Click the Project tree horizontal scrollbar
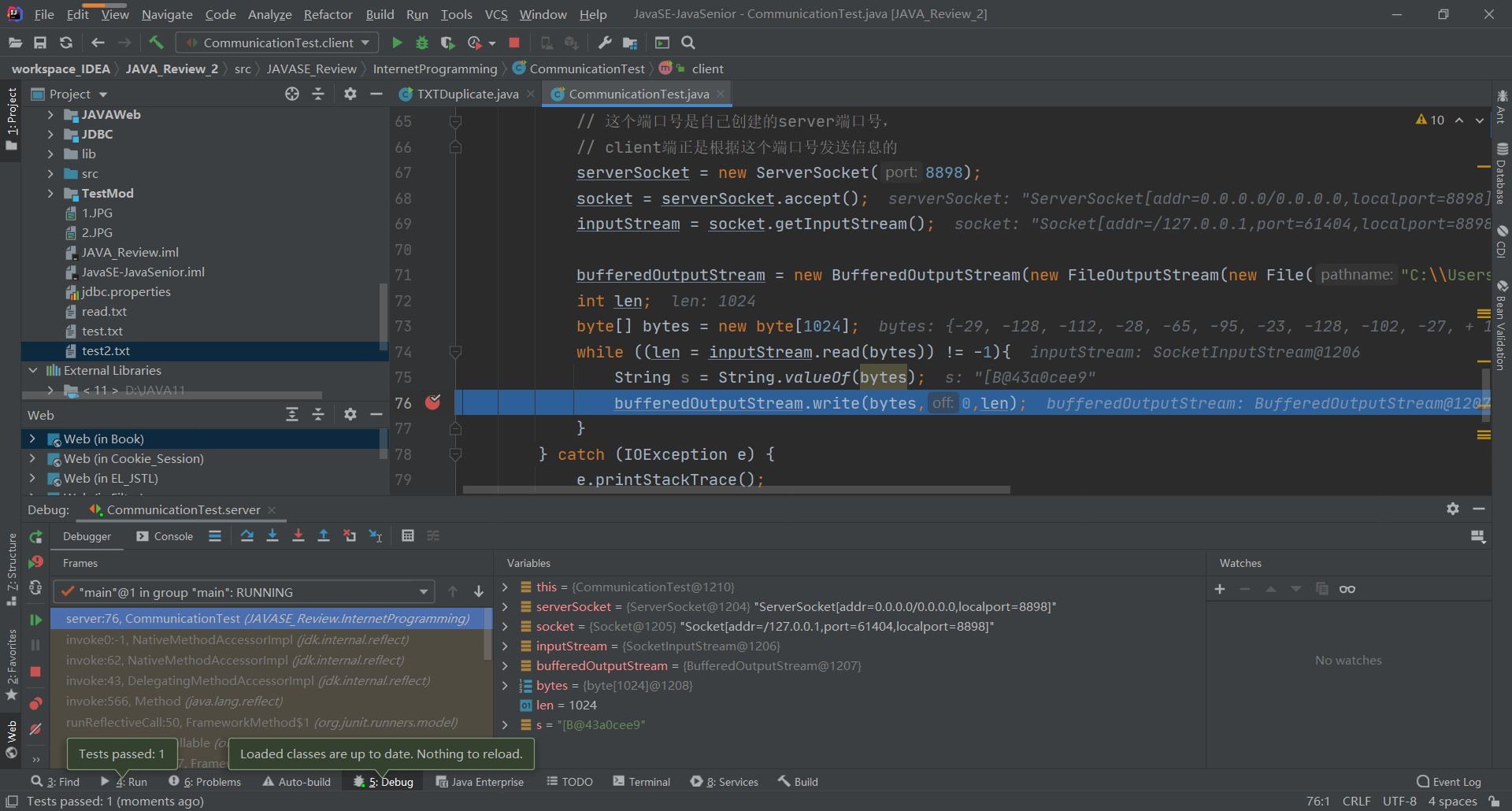The width and height of the screenshot is (1512, 811). (x=172, y=395)
